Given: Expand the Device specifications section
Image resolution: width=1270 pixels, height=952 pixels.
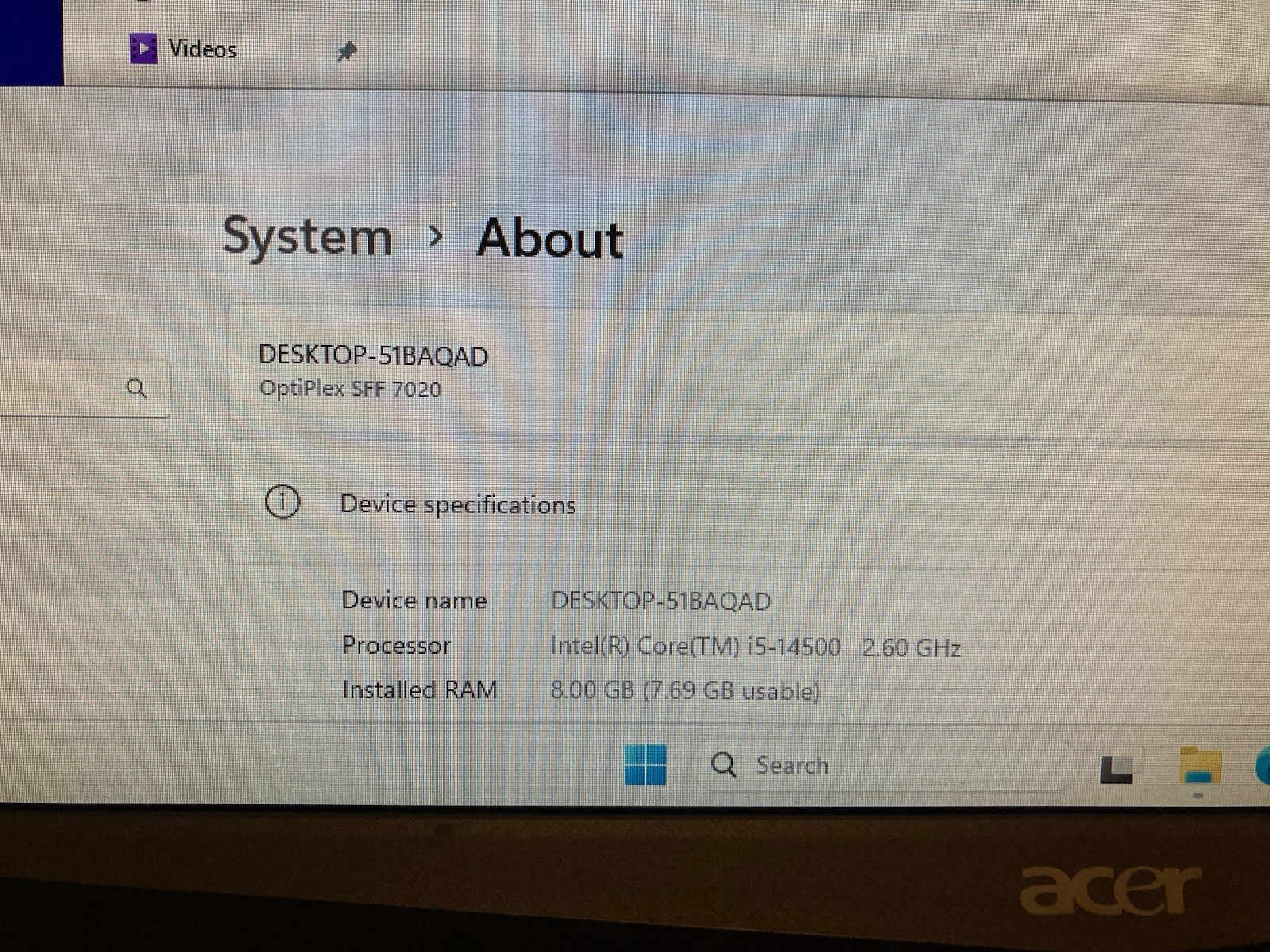Looking at the screenshot, I should pyautogui.click(x=750, y=504).
